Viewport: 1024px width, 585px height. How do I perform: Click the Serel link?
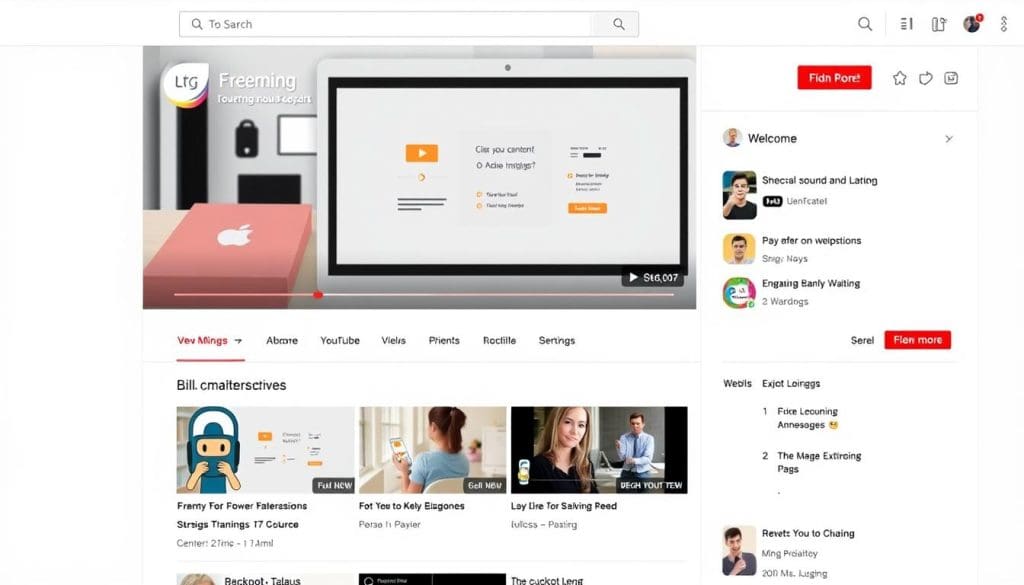(862, 340)
